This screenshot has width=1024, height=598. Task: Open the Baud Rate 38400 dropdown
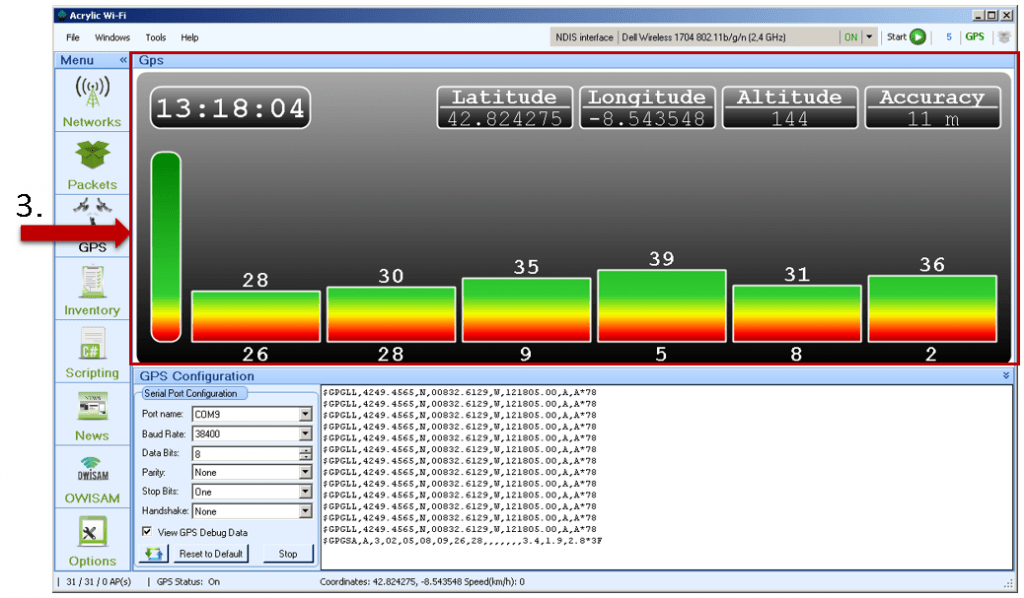pyautogui.click(x=305, y=434)
